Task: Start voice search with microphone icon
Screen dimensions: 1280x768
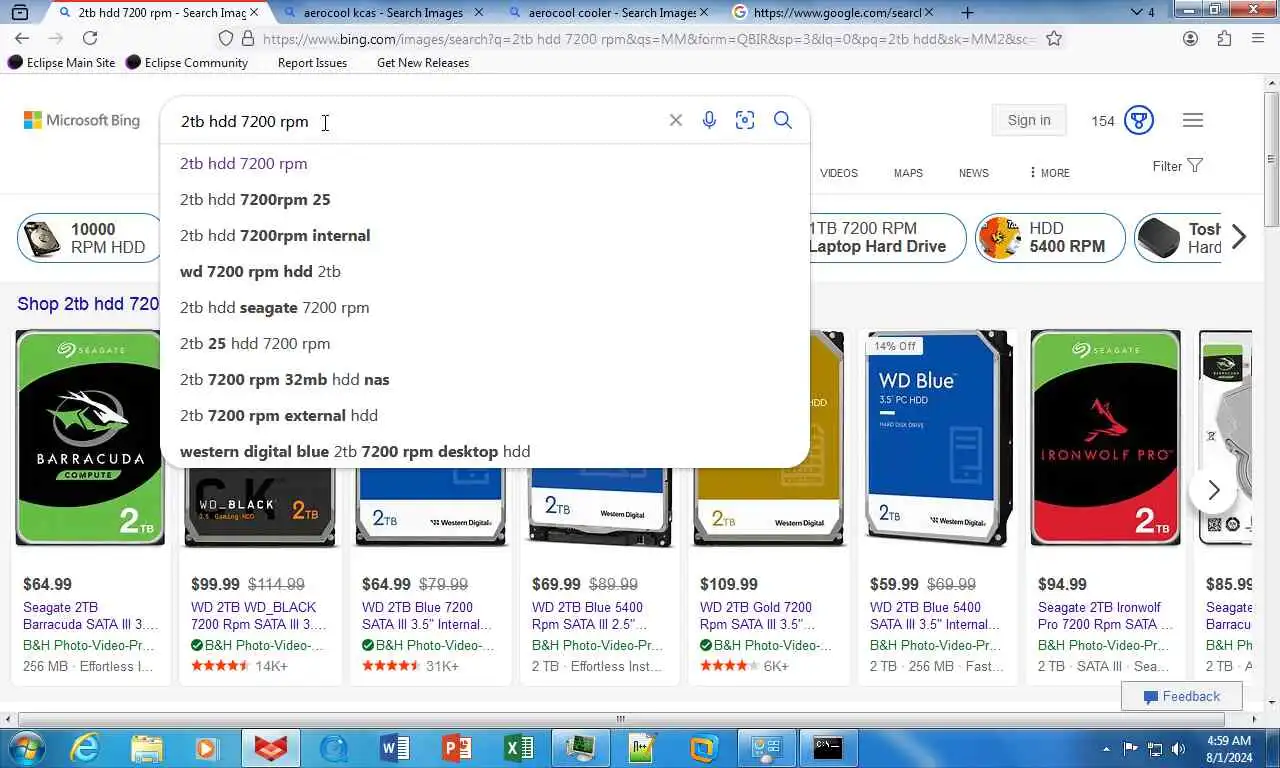Action: [709, 120]
